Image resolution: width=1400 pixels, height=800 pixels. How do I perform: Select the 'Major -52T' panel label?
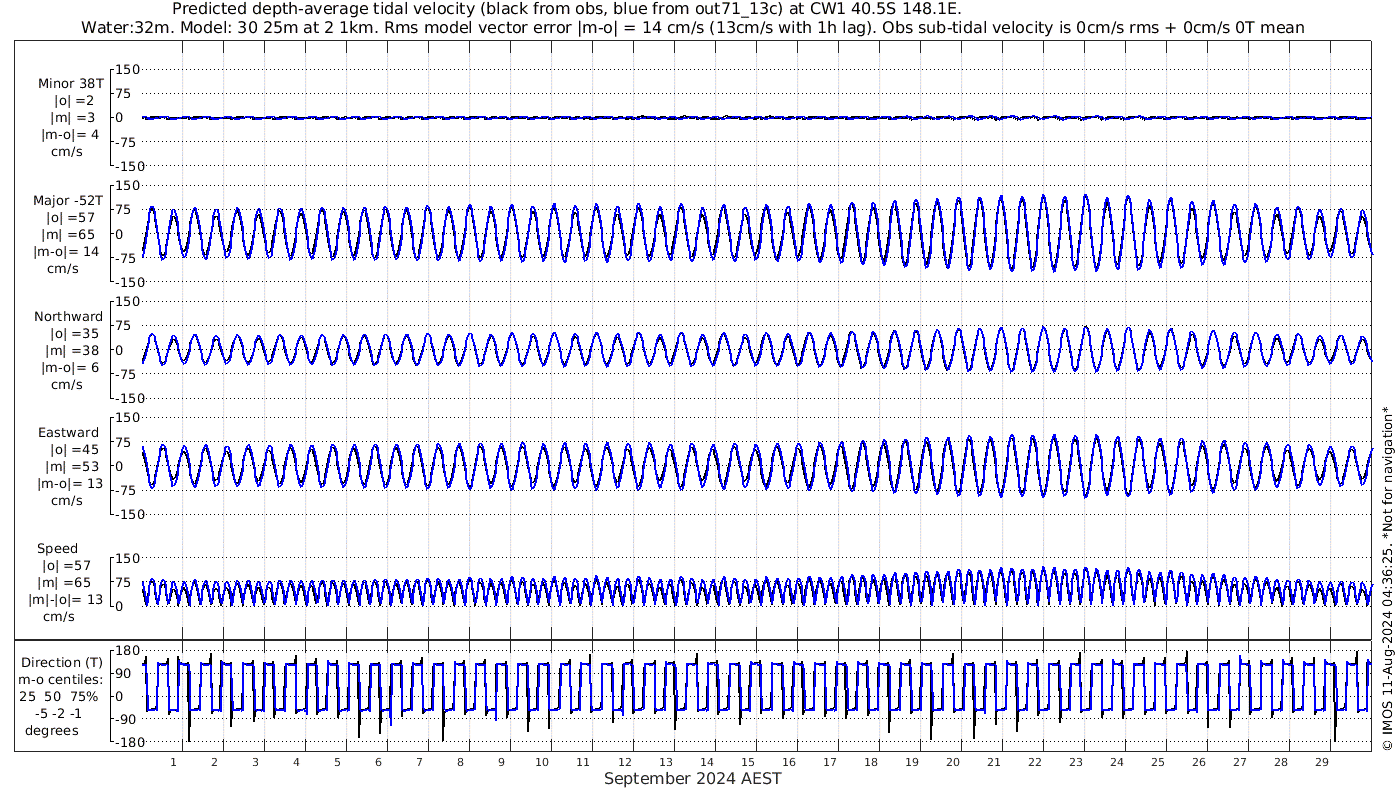point(68,200)
